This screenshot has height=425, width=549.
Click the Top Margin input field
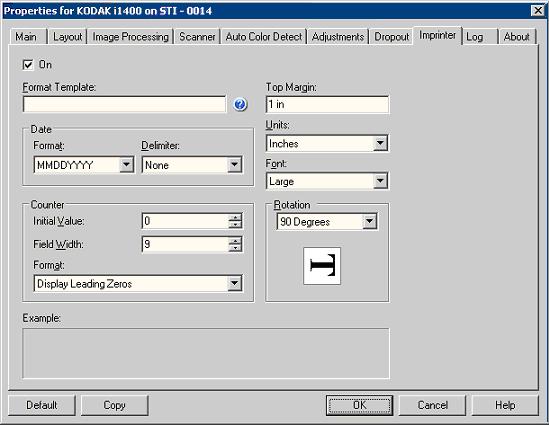click(327, 104)
